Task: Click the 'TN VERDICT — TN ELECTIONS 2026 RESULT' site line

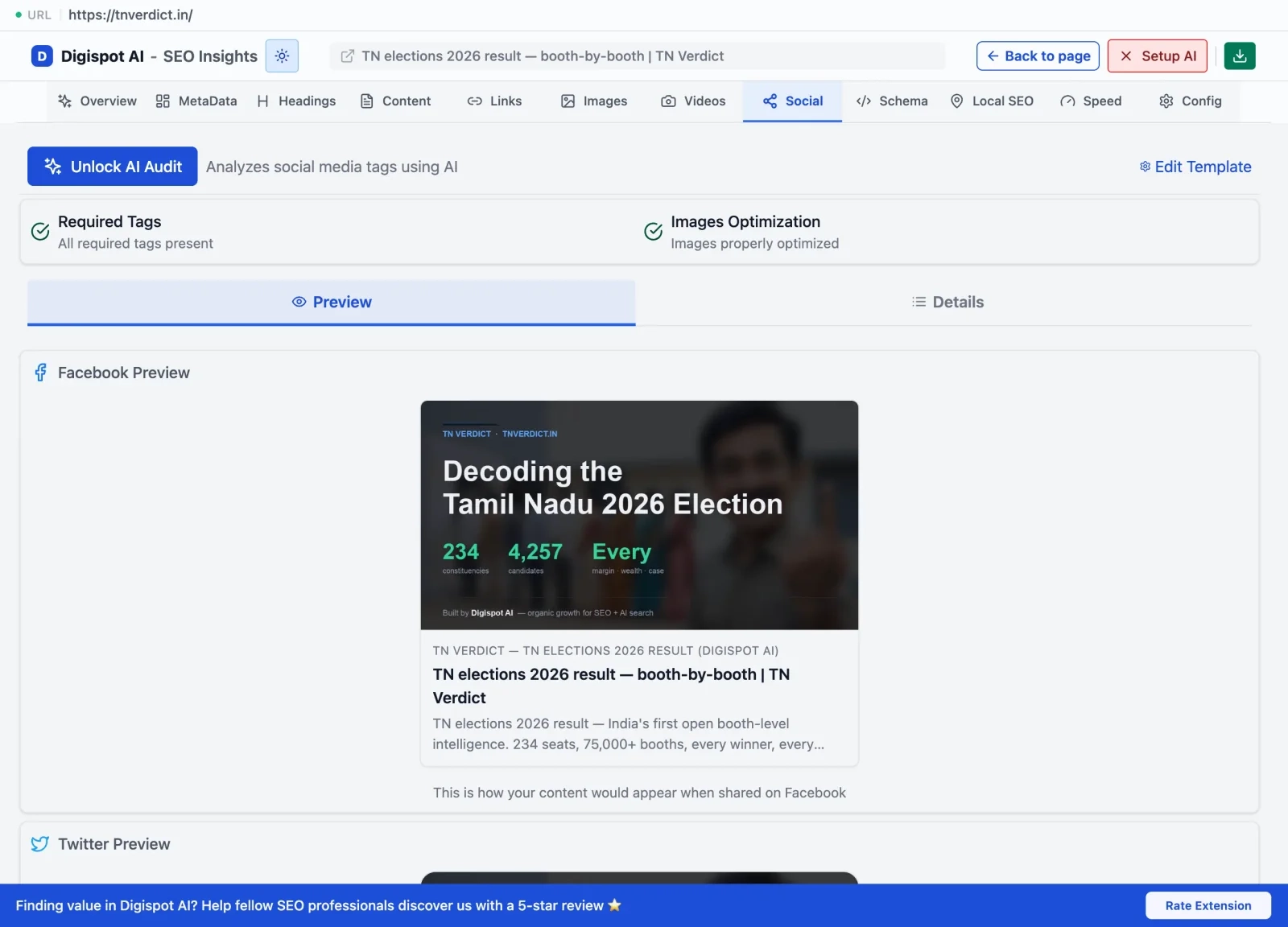Action: 605,651
